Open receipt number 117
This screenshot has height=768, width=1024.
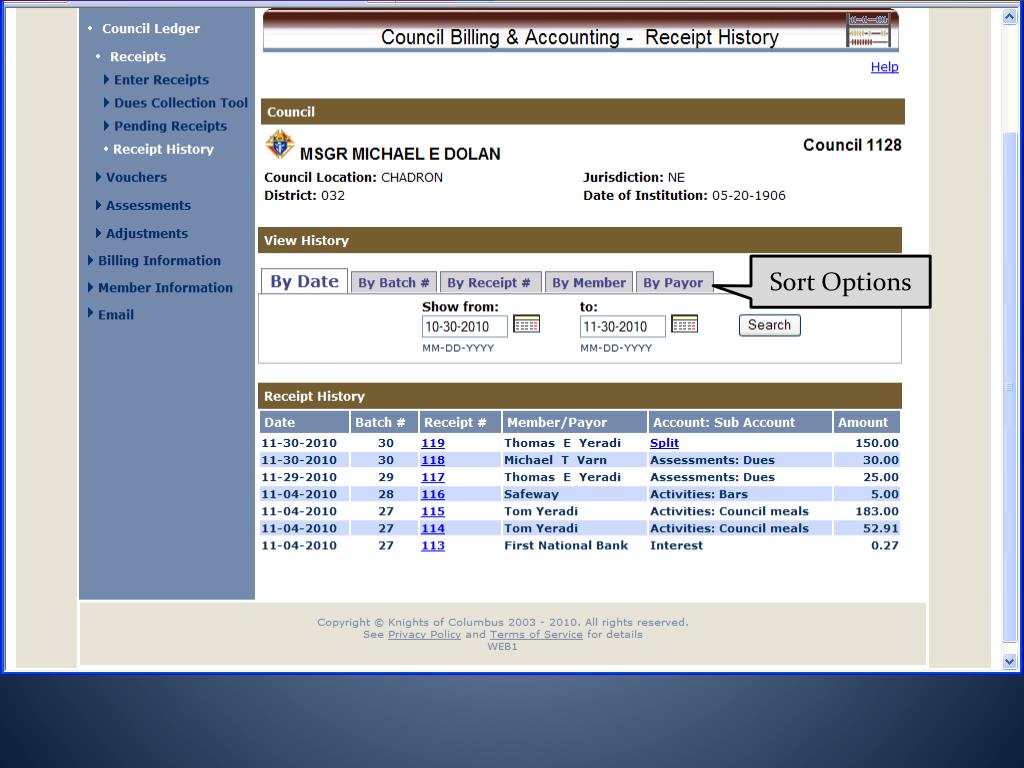coord(433,477)
